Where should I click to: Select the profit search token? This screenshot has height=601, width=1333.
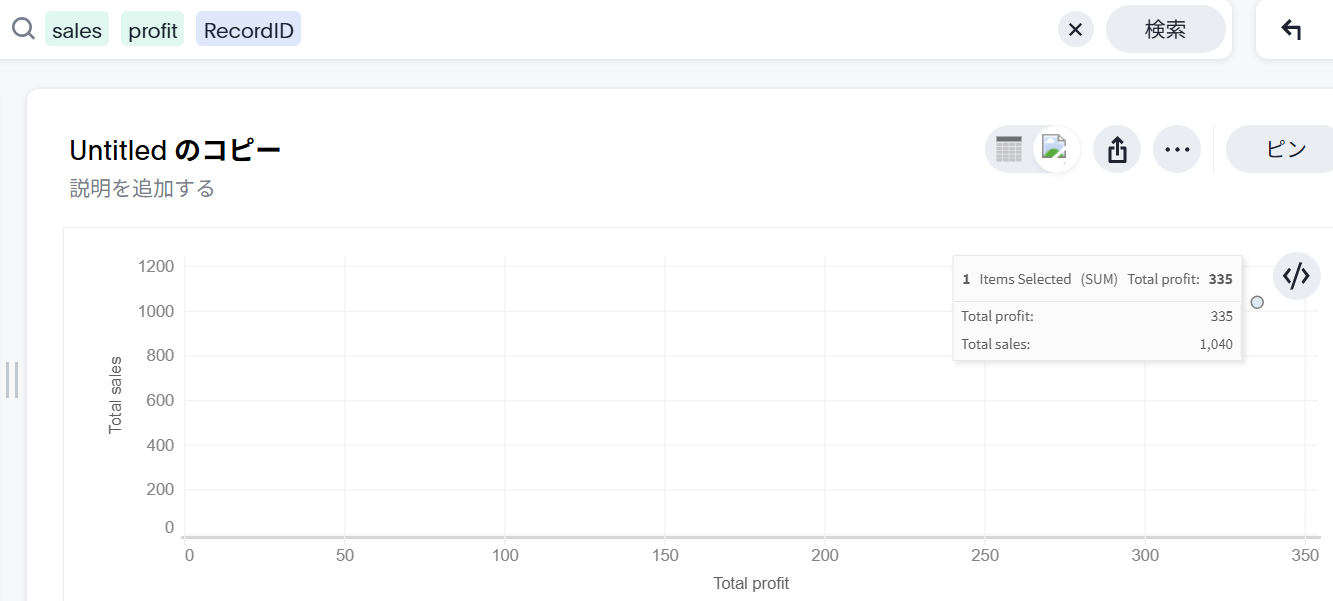153,30
